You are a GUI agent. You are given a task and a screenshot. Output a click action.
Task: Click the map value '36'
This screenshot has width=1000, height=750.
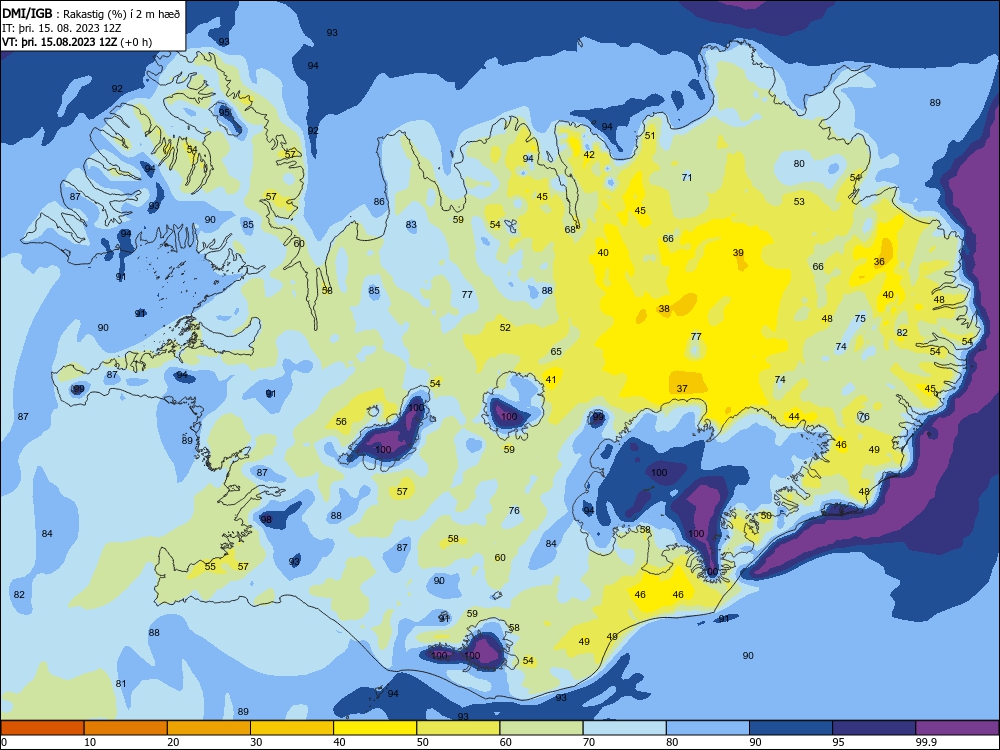click(x=879, y=261)
